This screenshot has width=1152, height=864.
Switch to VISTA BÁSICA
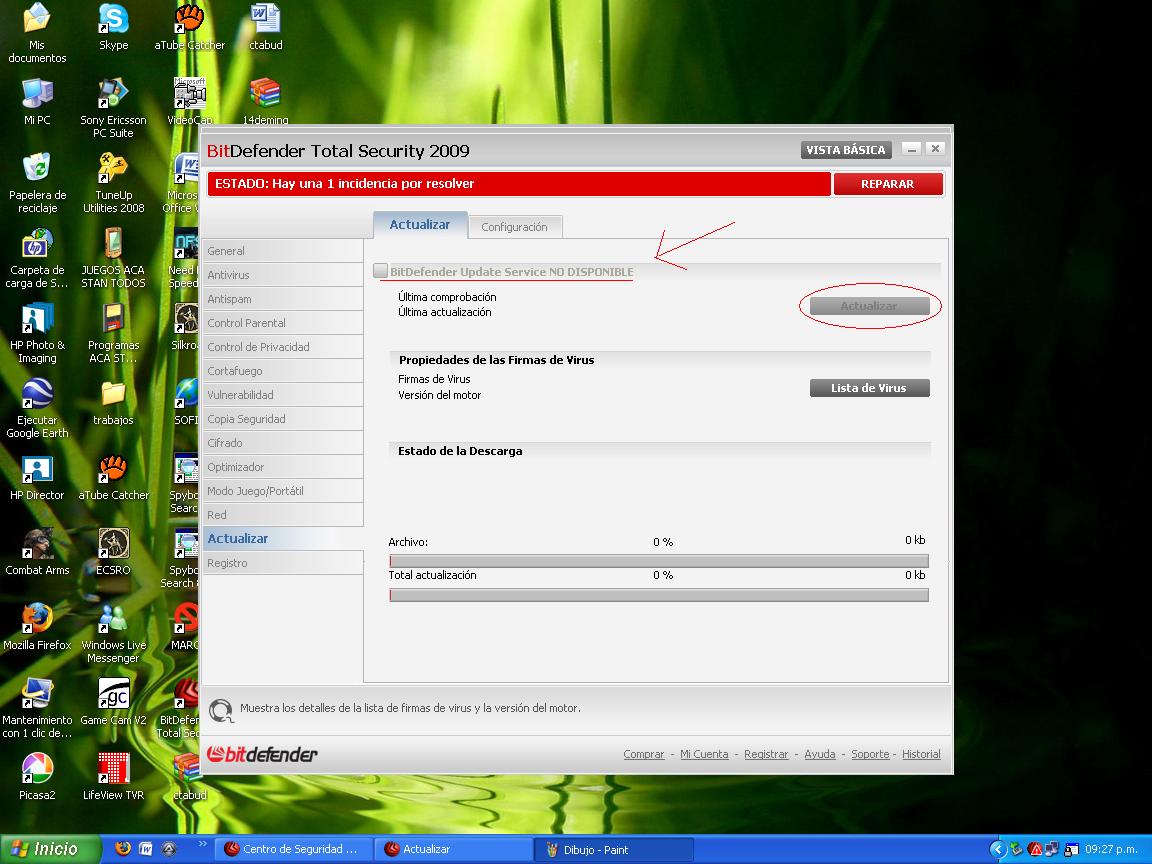(x=846, y=150)
